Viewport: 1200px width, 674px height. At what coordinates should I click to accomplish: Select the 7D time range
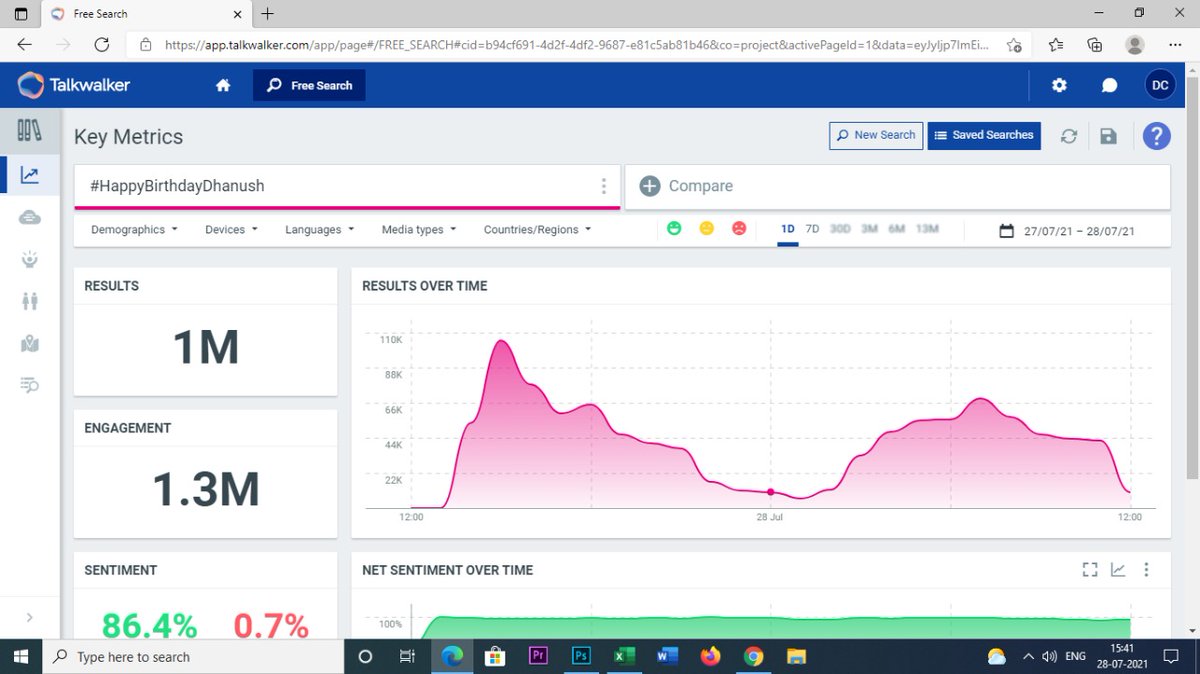pos(813,229)
